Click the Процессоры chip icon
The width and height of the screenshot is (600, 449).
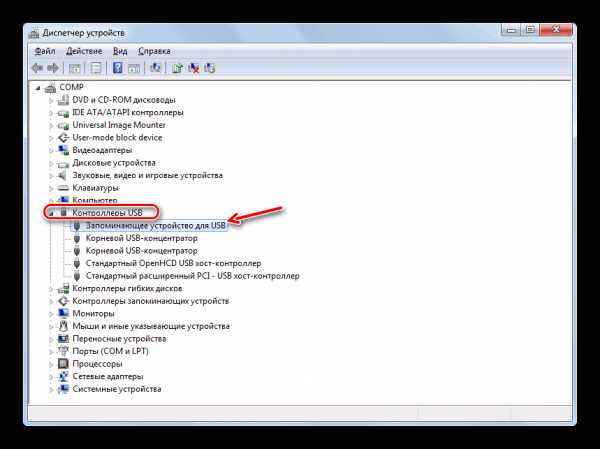point(63,364)
